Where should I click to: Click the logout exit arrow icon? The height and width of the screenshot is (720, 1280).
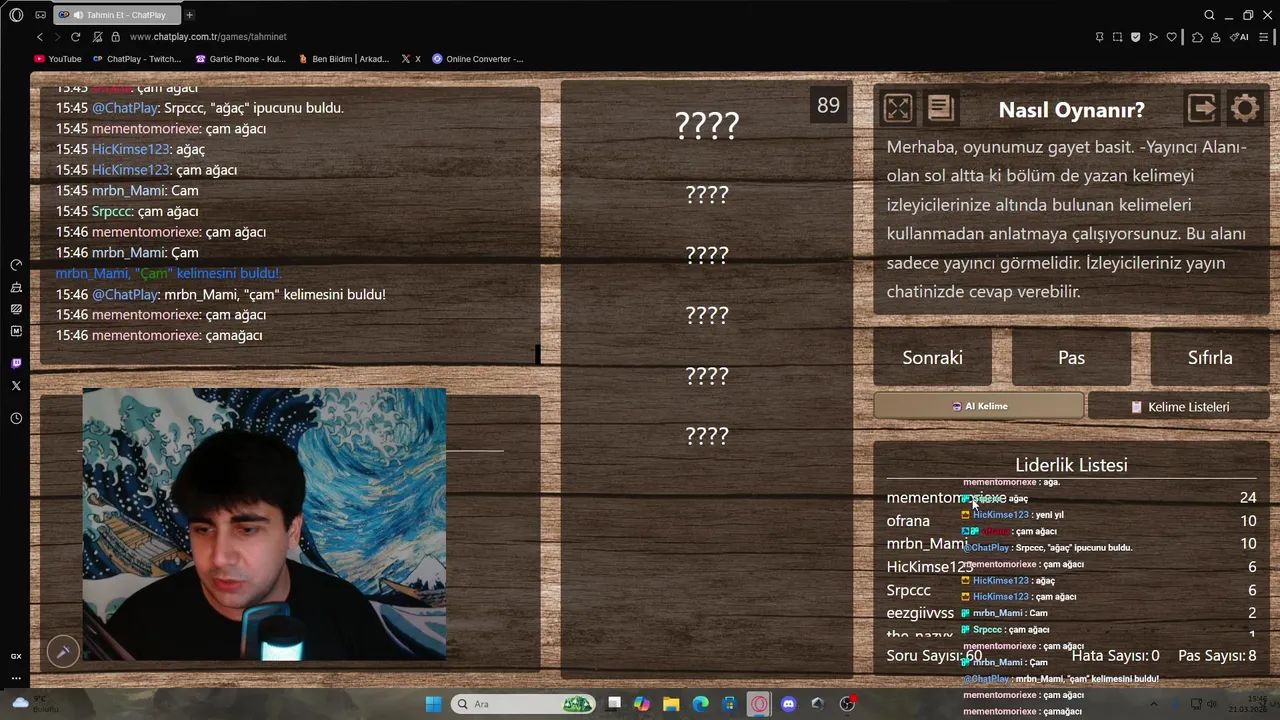tap(1202, 108)
